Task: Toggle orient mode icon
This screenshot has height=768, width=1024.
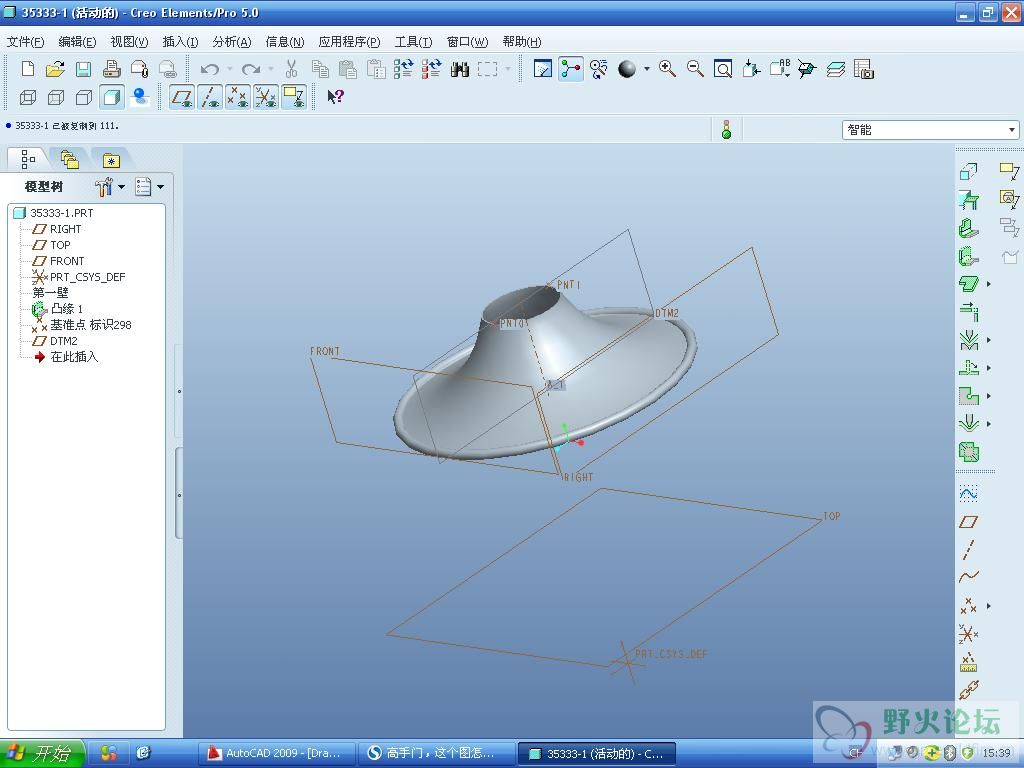Action: 598,69
